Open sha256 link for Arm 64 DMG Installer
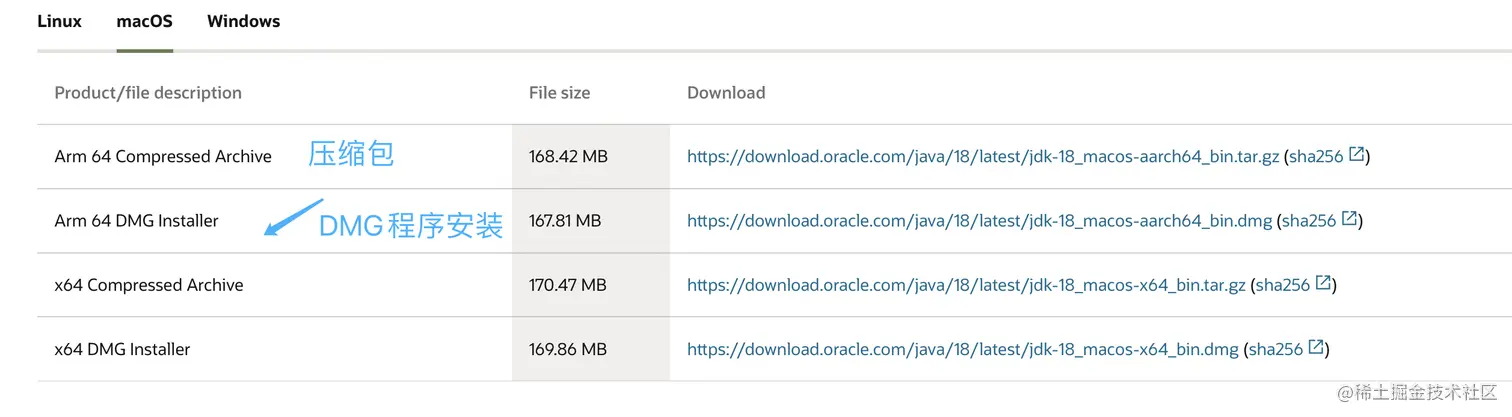Image resolution: width=1512 pixels, height=417 pixels. pyautogui.click(x=1309, y=221)
